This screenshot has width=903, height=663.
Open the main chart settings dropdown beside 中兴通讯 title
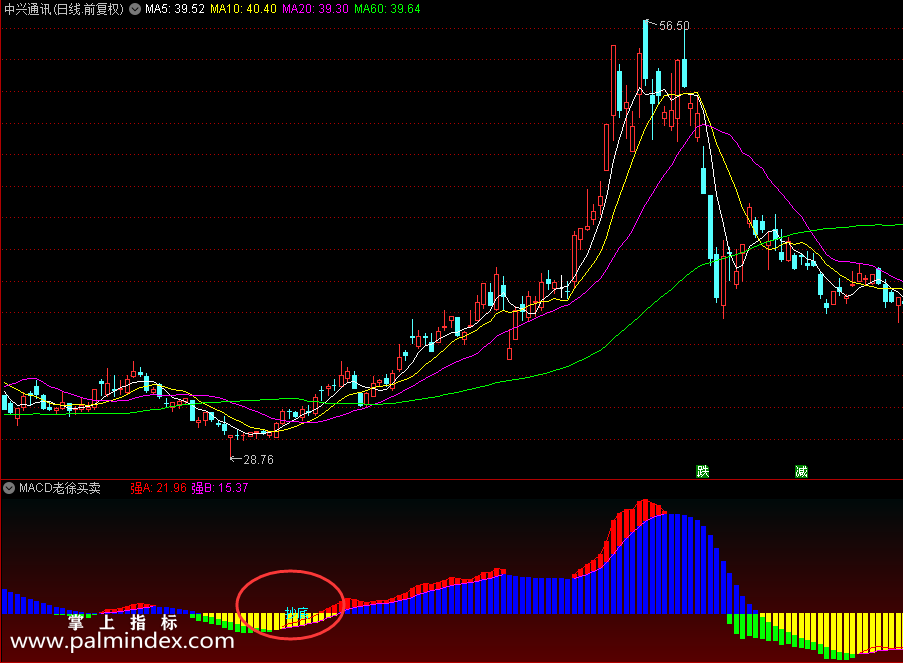135,9
